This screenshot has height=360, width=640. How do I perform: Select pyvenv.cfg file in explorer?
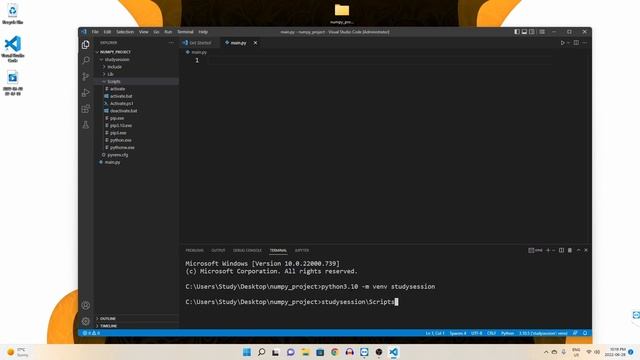pos(137,155)
